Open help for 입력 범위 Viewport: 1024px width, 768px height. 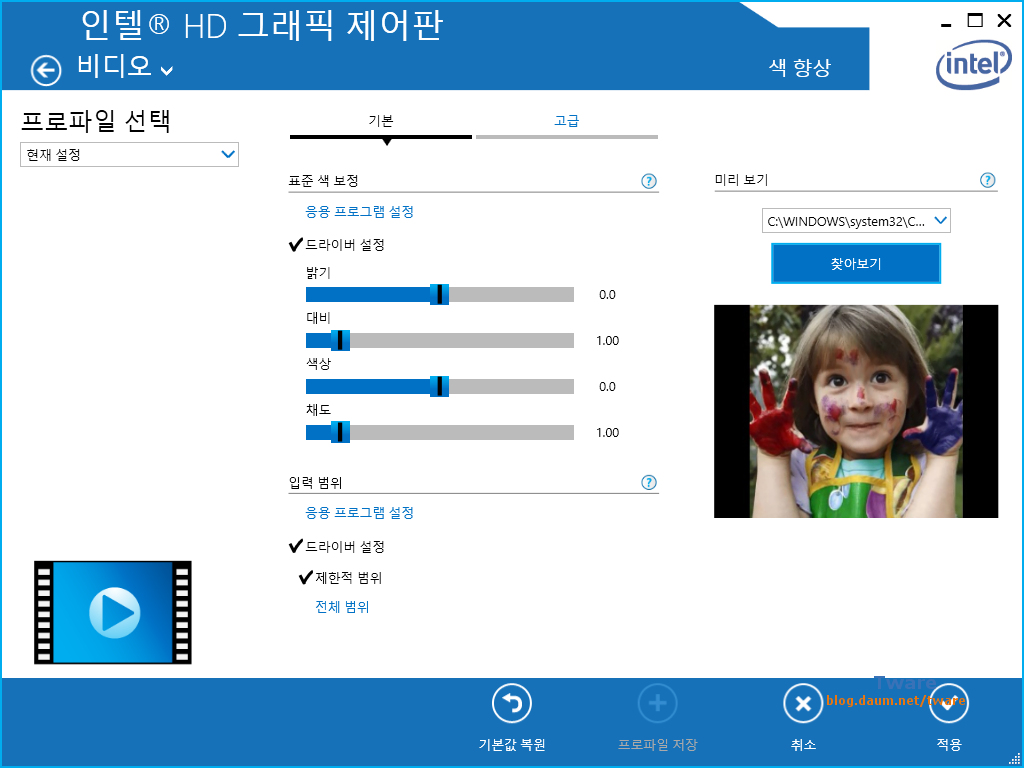648,483
